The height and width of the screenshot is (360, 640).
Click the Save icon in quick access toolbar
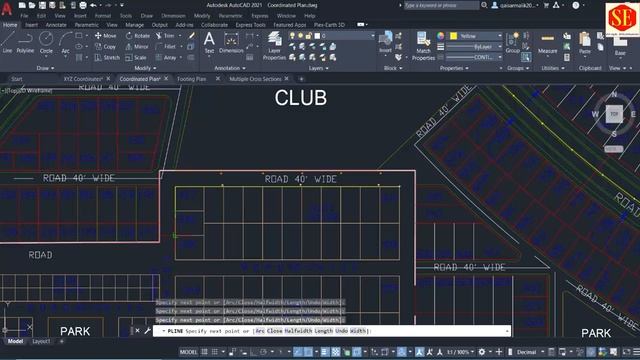pyautogui.click(x=42, y=5)
